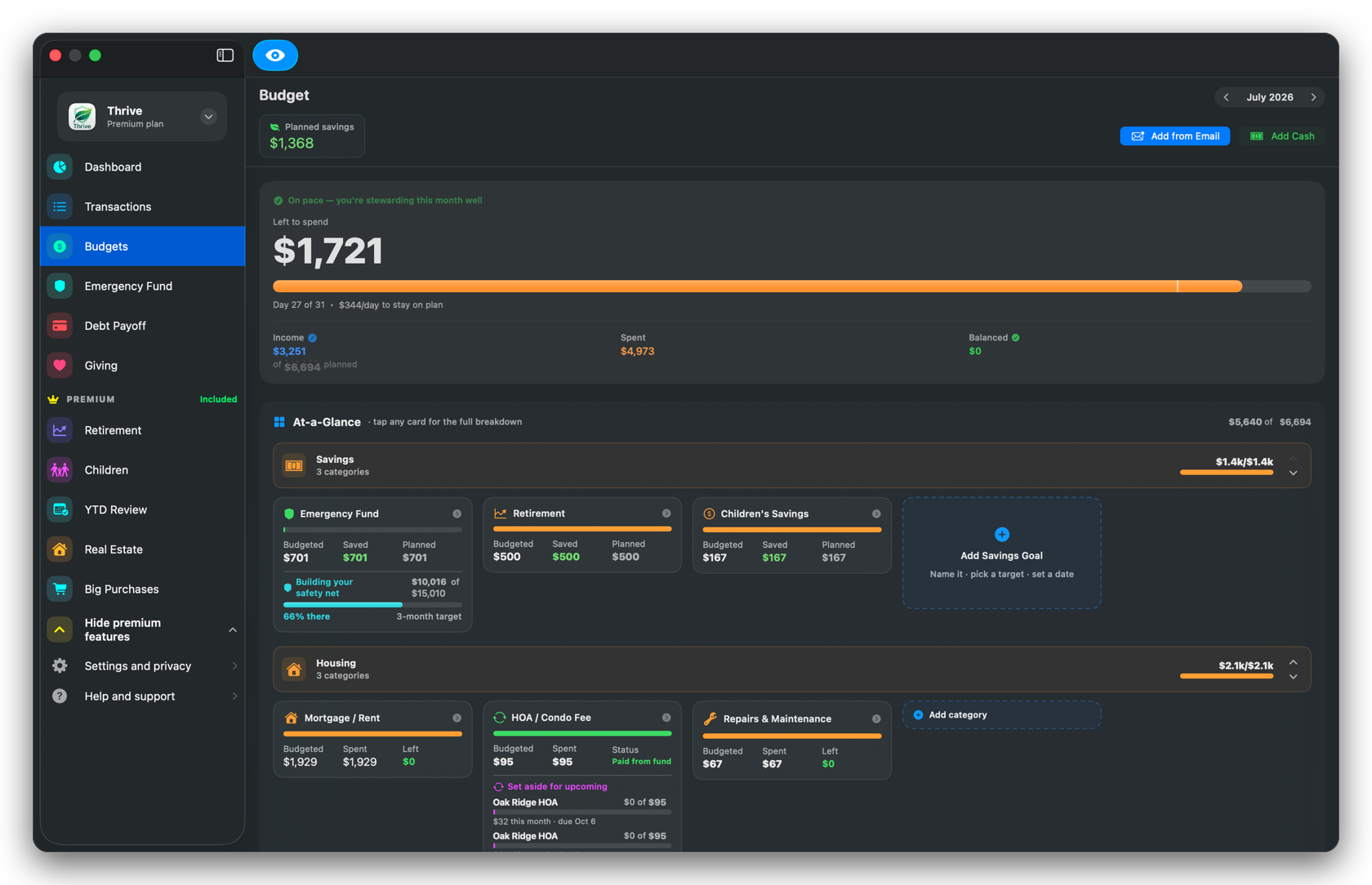Expand Help and support

[x=143, y=696]
